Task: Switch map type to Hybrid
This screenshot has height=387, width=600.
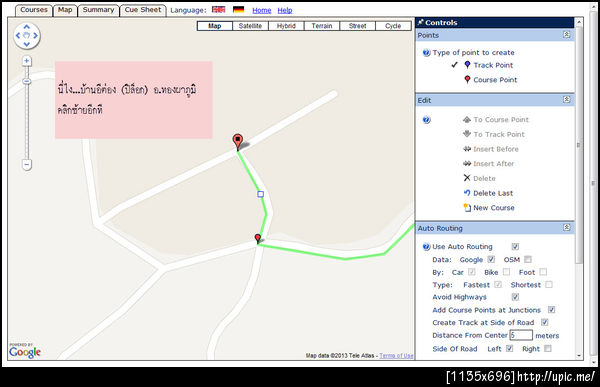Action: pyautogui.click(x=286, y=26)
